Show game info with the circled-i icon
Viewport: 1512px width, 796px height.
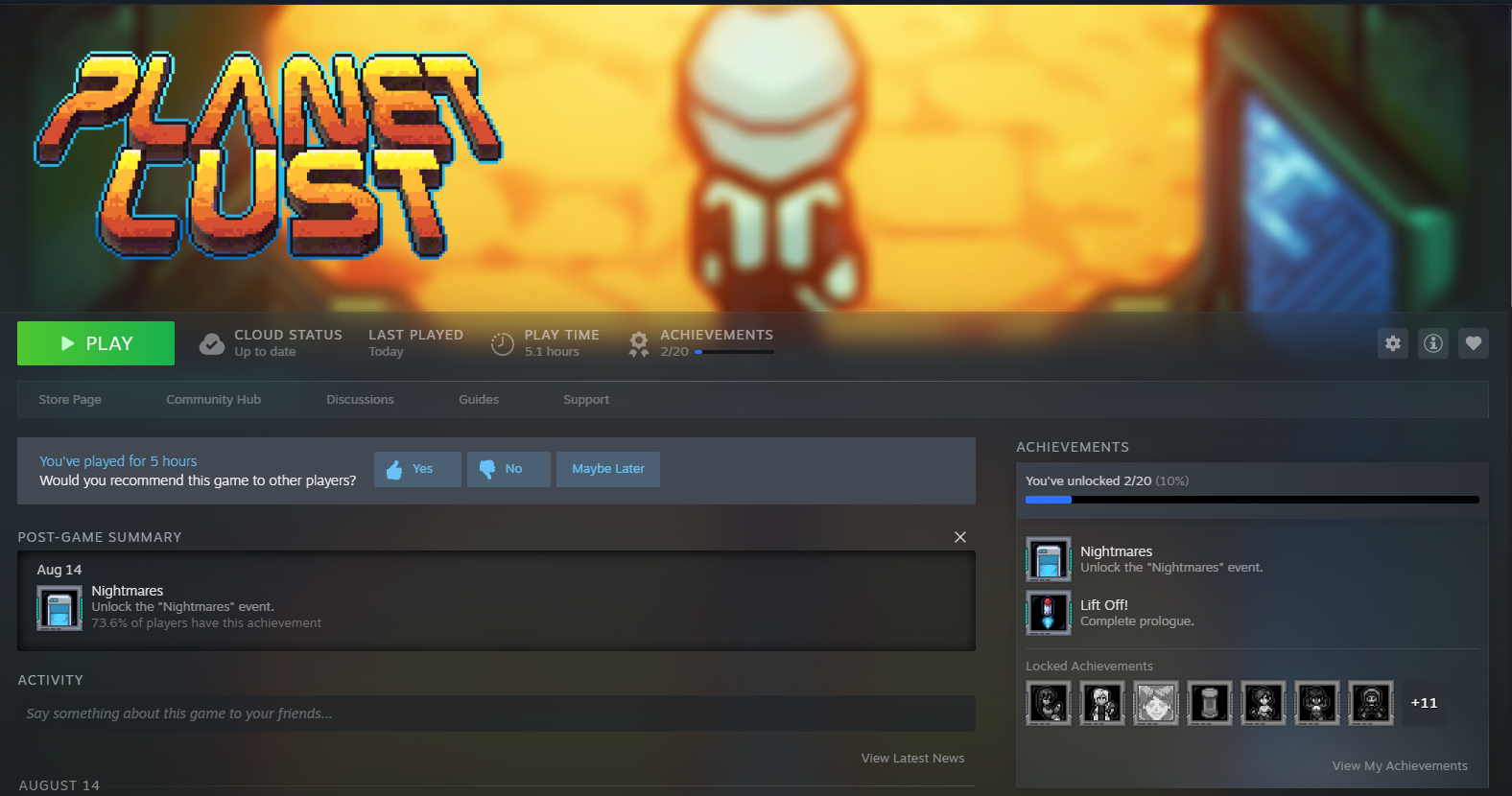click(x=1433, y=343)
